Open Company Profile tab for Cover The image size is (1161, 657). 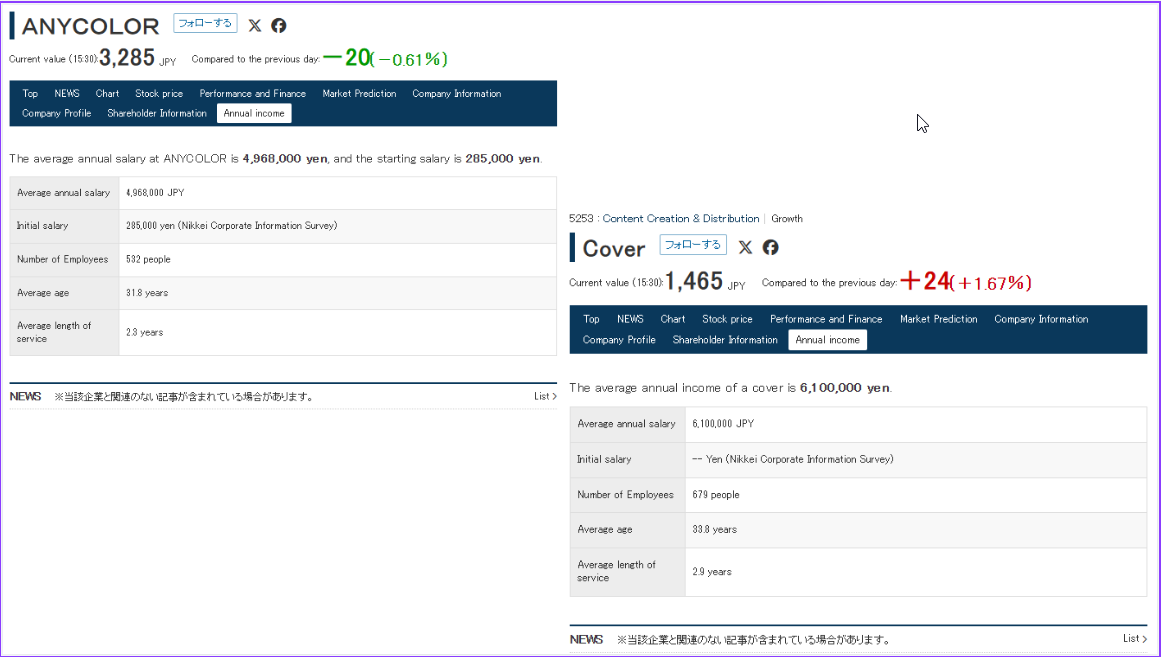(619, 340)
